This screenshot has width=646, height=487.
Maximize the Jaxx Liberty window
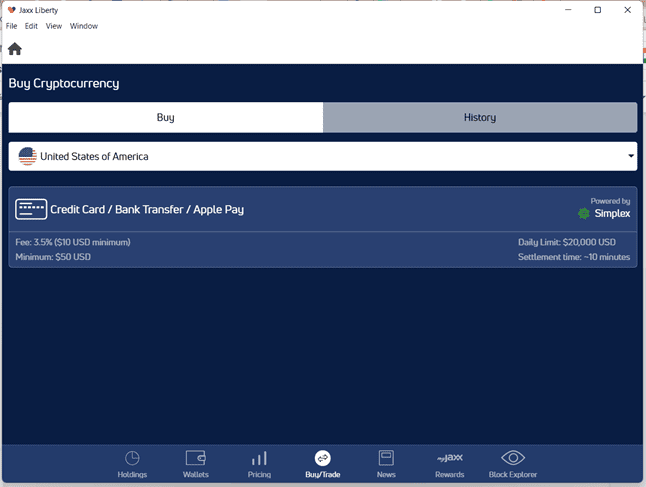tap(597, 9)
